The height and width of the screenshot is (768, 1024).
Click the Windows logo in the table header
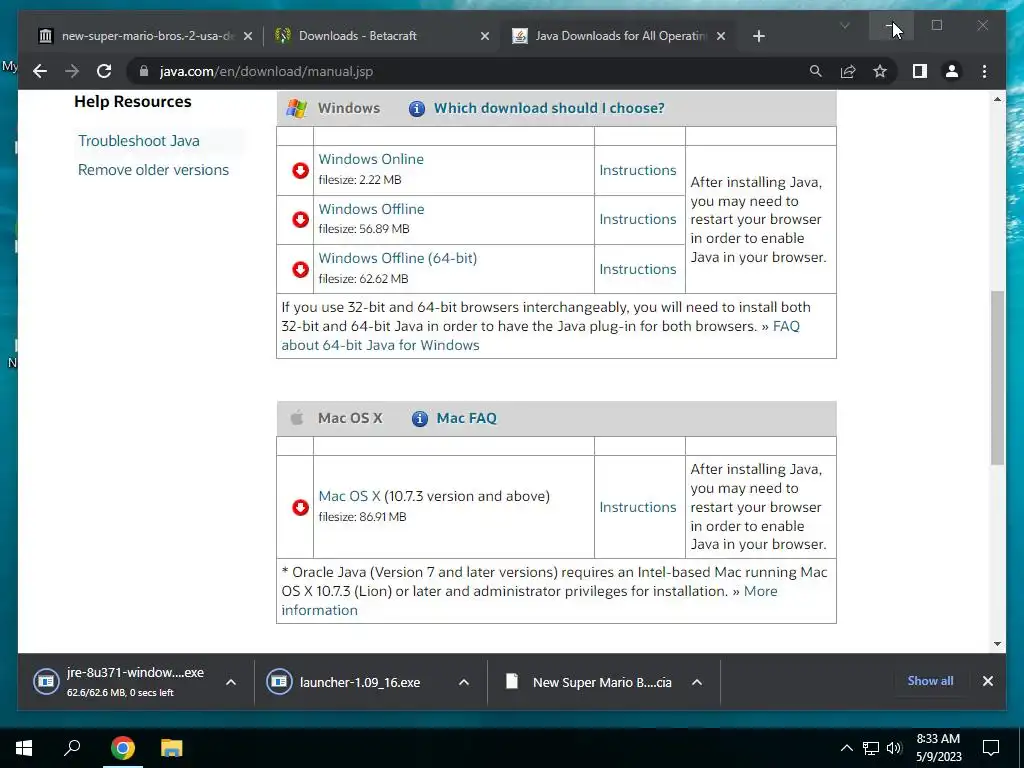pyautogui.click(x=296, y=108)
